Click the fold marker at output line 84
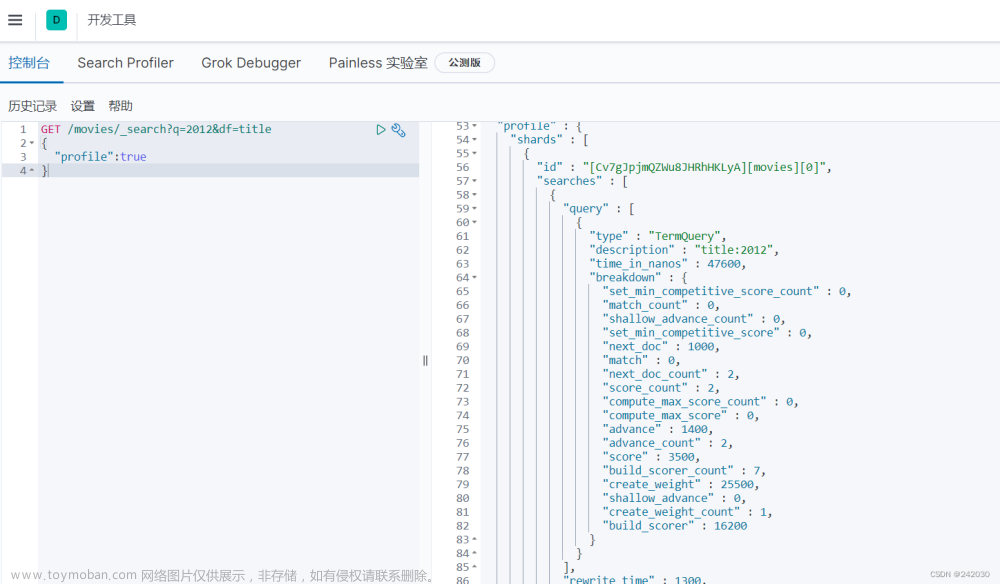The width and height of the screenshot is (1000, 584). tap(474, 554)
